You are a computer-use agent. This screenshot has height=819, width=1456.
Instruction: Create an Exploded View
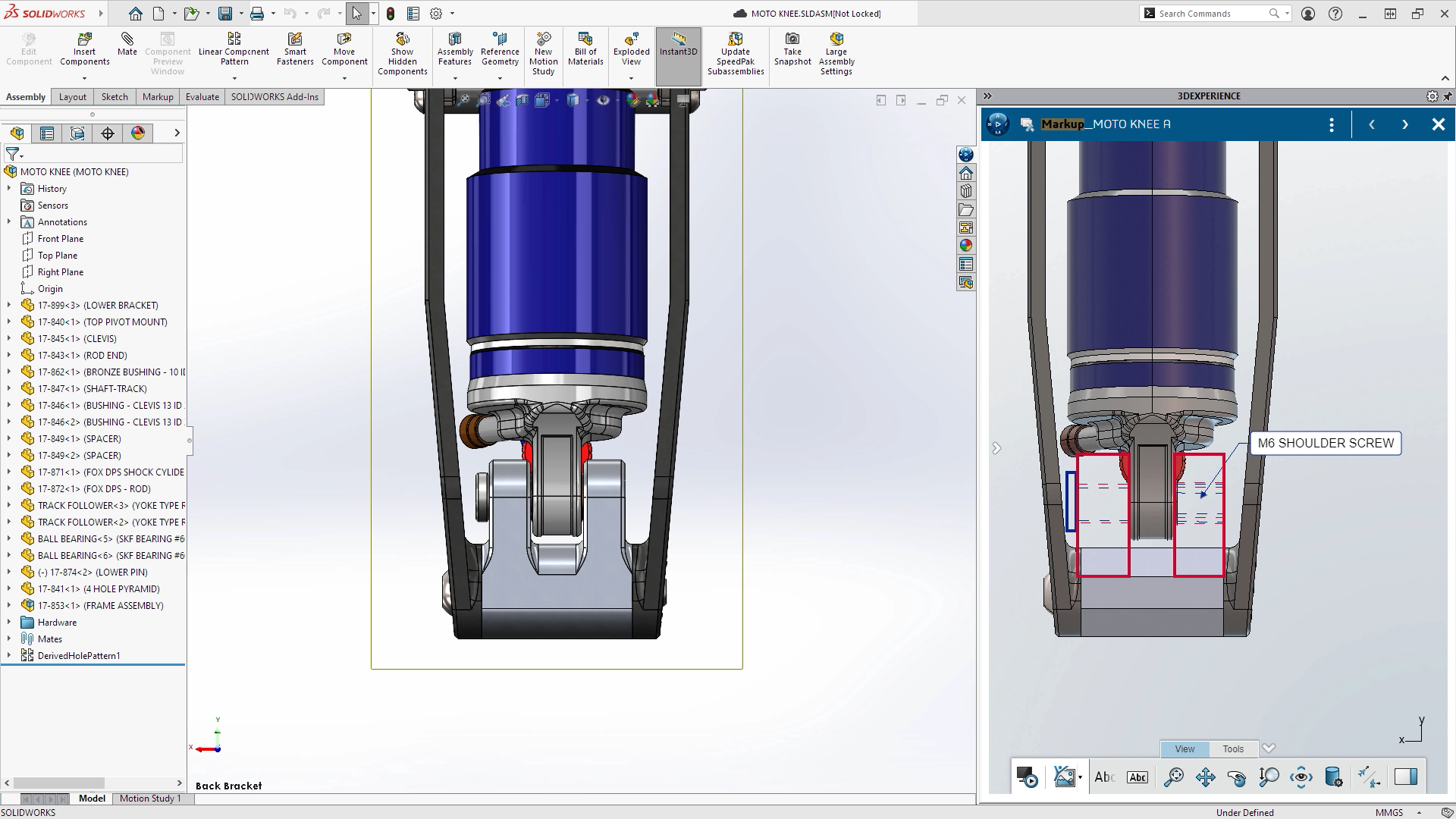(x=631, y=51)
